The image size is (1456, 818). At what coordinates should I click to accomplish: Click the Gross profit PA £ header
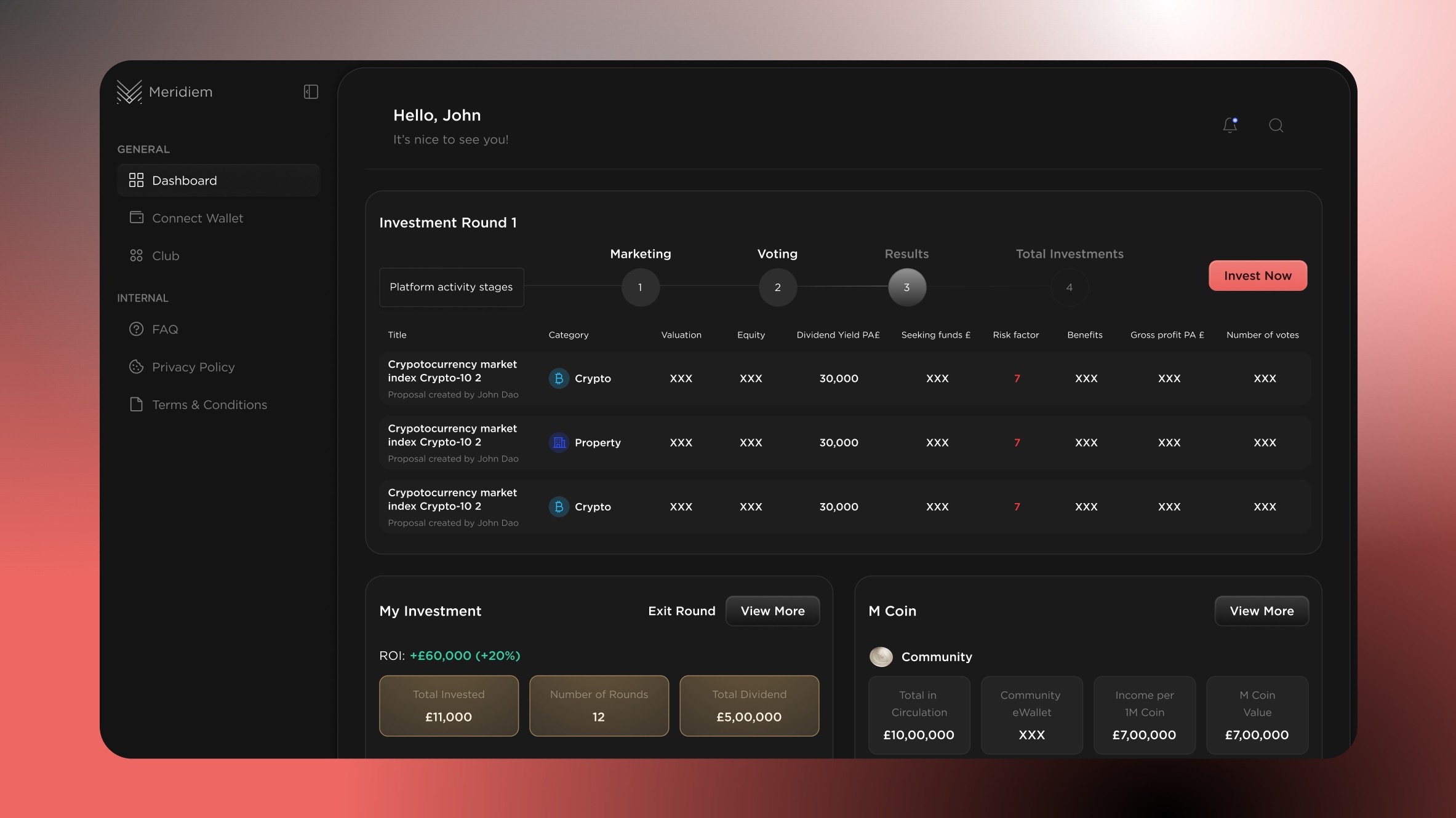(x=1167, y=335)
